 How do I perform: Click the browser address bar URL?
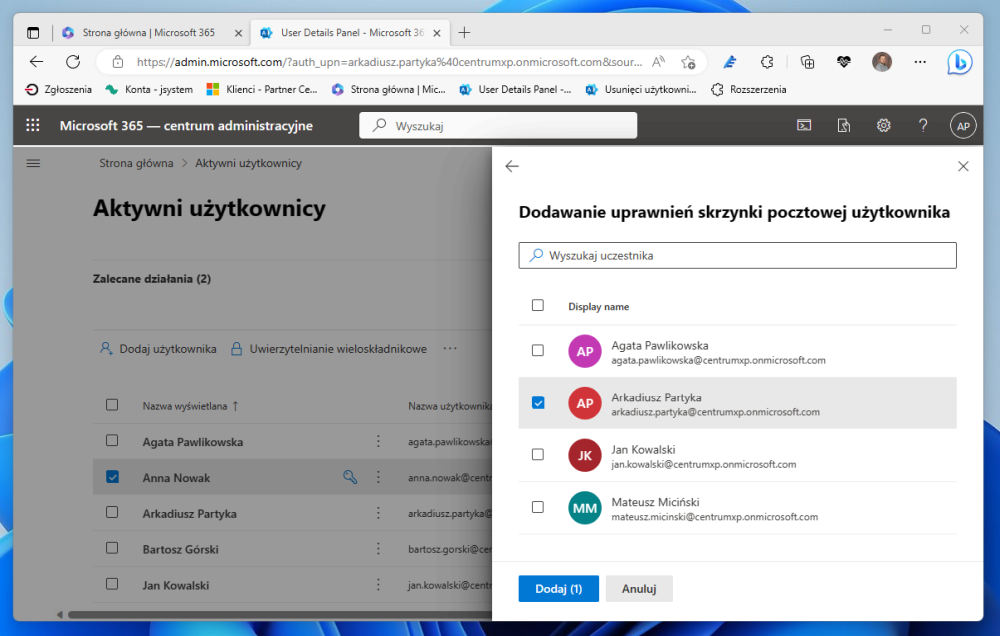pos(389,62)
